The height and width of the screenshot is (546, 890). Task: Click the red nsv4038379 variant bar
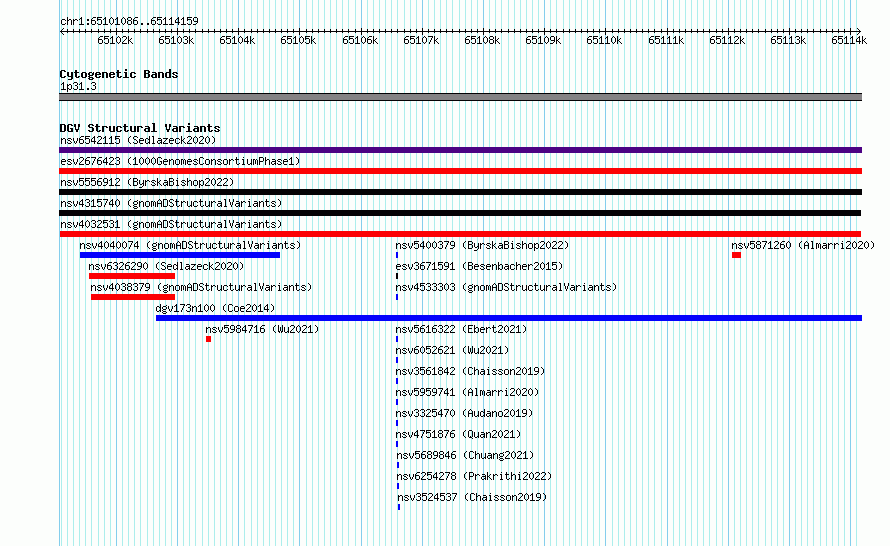click(x=133, y=297)
